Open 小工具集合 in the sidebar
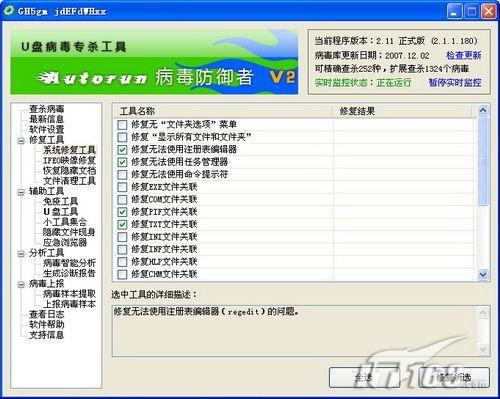The width and height of the screenshot is (500, 399). coord(65,222)
